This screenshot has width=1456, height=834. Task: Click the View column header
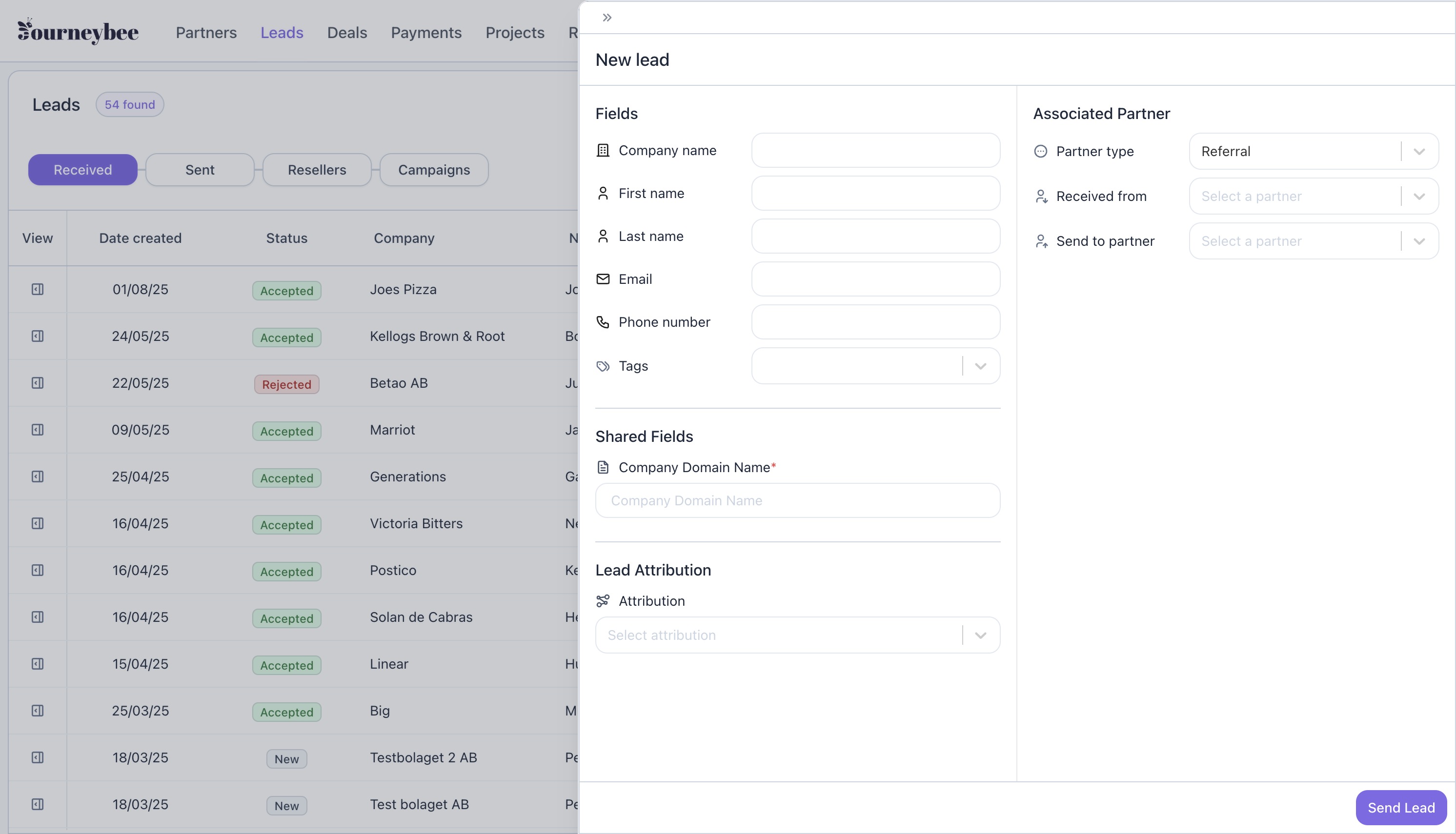[x=37, y=238]
